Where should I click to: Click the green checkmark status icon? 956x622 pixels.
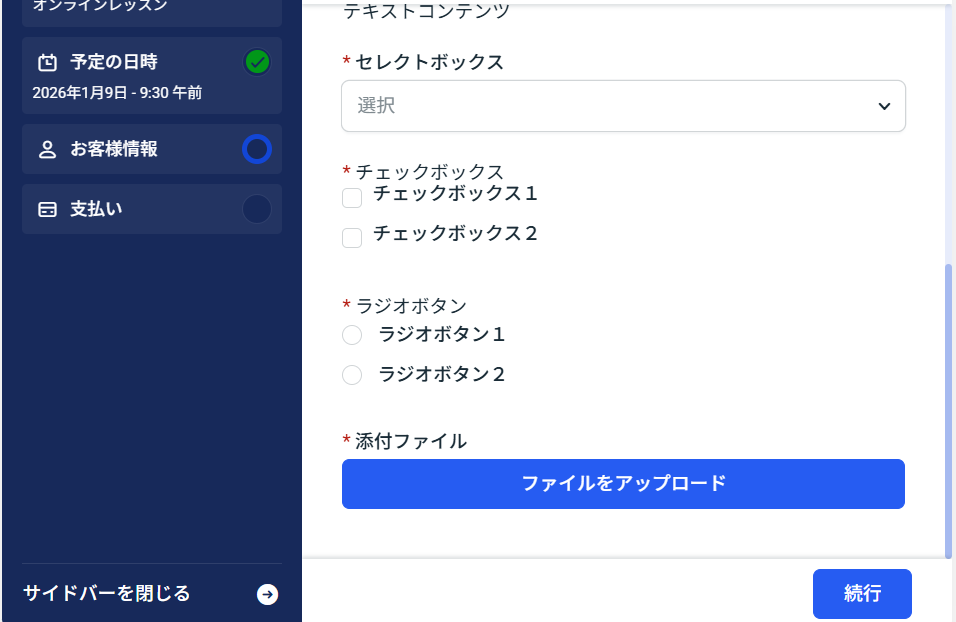coord(257,63)
